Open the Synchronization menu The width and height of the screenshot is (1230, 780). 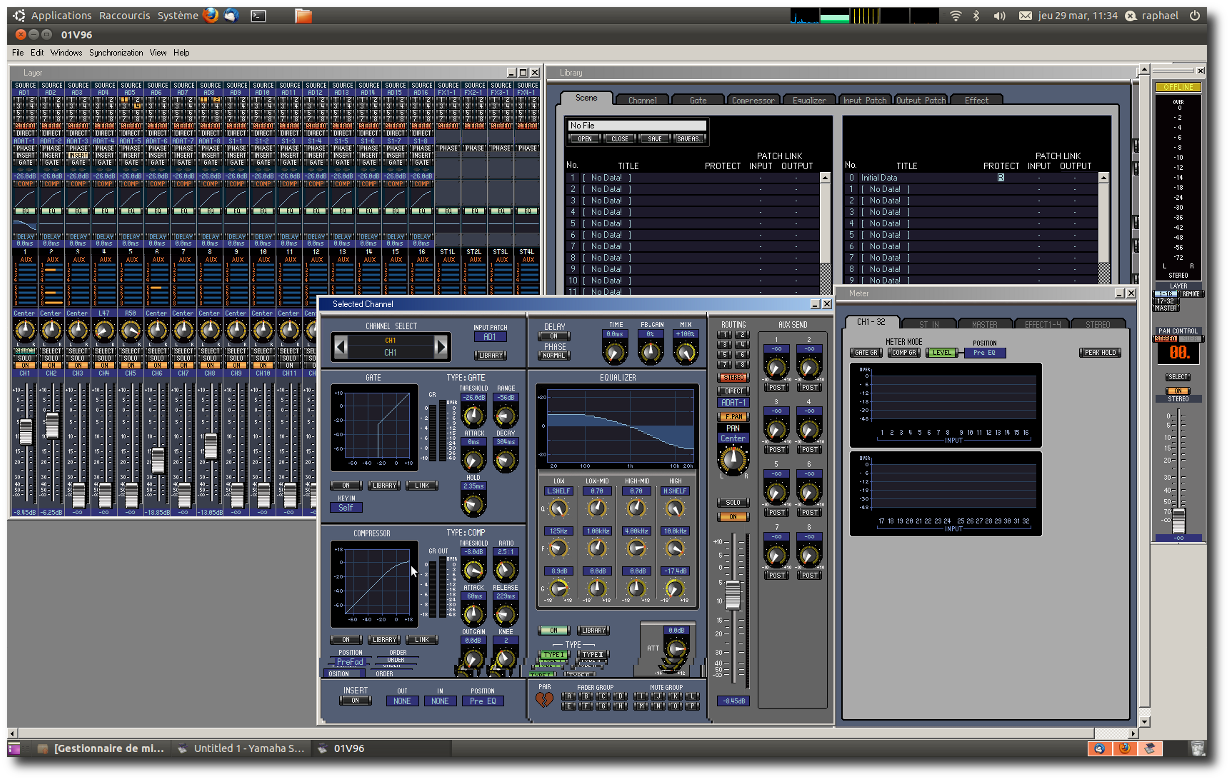[x=116, y=52]
